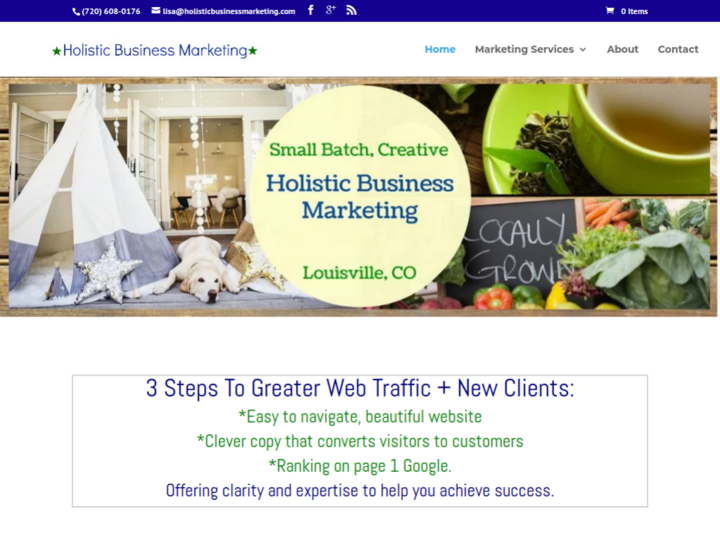
Task: Click the phone icon beside the number
Action: [x=76, y=12]
